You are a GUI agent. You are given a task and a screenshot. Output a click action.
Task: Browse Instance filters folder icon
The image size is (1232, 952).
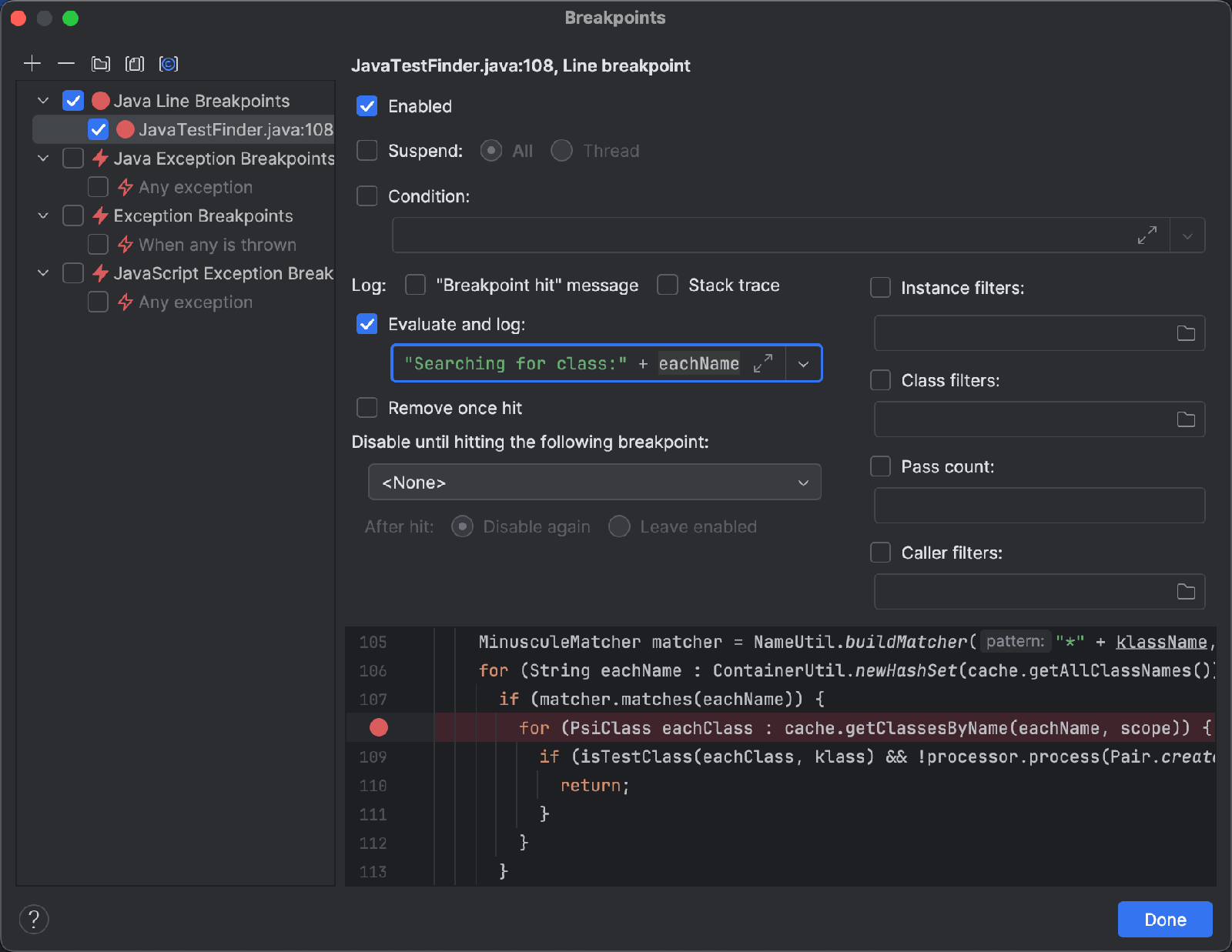(1186, 333)
